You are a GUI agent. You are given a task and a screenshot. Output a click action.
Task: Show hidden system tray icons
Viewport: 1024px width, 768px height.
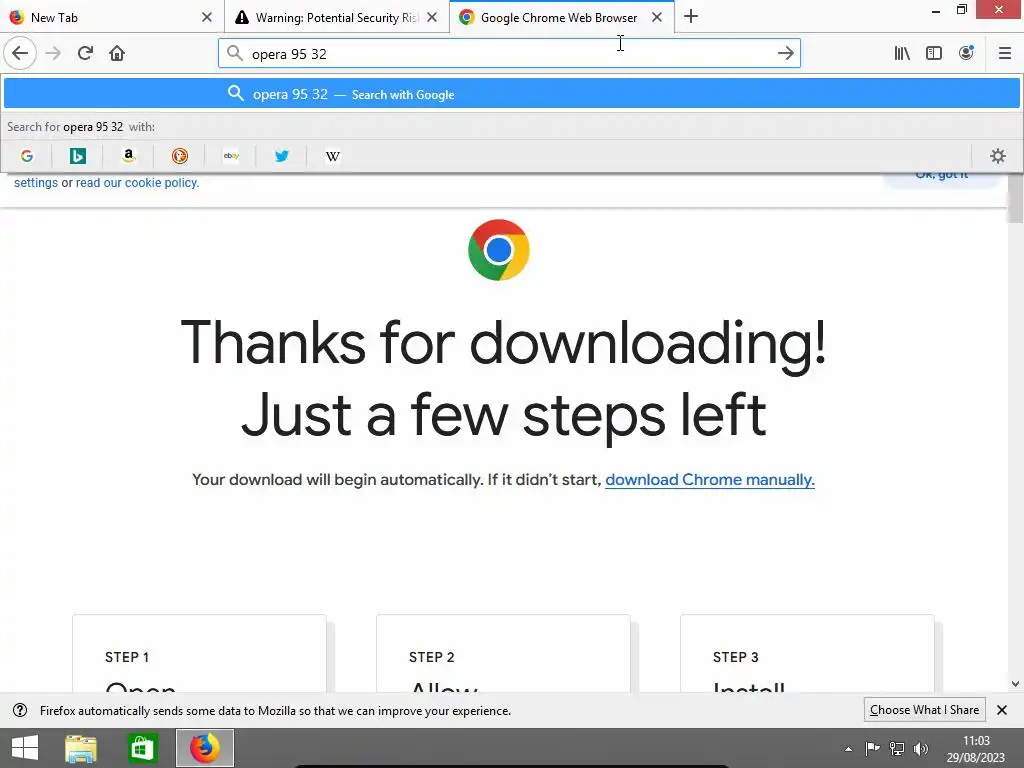click(848, 748)
